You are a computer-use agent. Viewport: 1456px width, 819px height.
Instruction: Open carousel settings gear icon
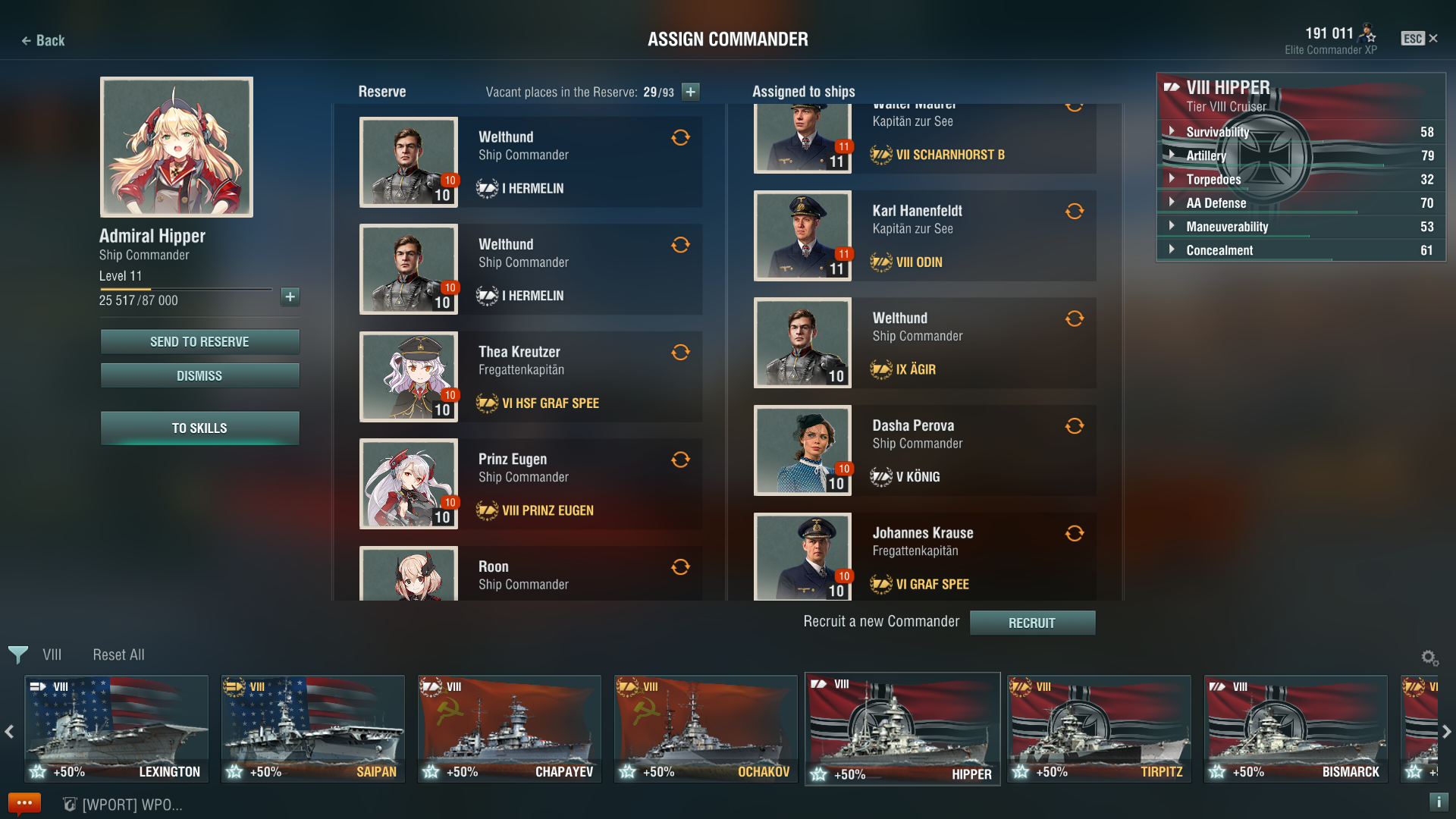(1429, 657)
